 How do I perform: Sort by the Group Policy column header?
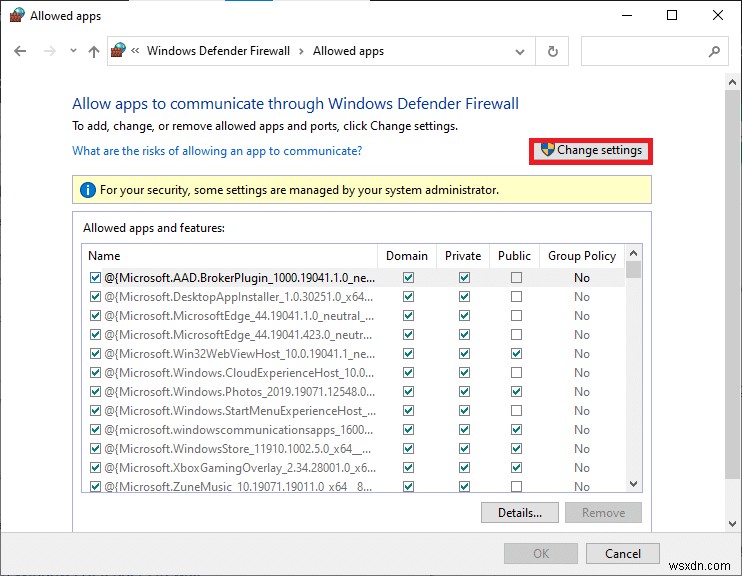582,256
